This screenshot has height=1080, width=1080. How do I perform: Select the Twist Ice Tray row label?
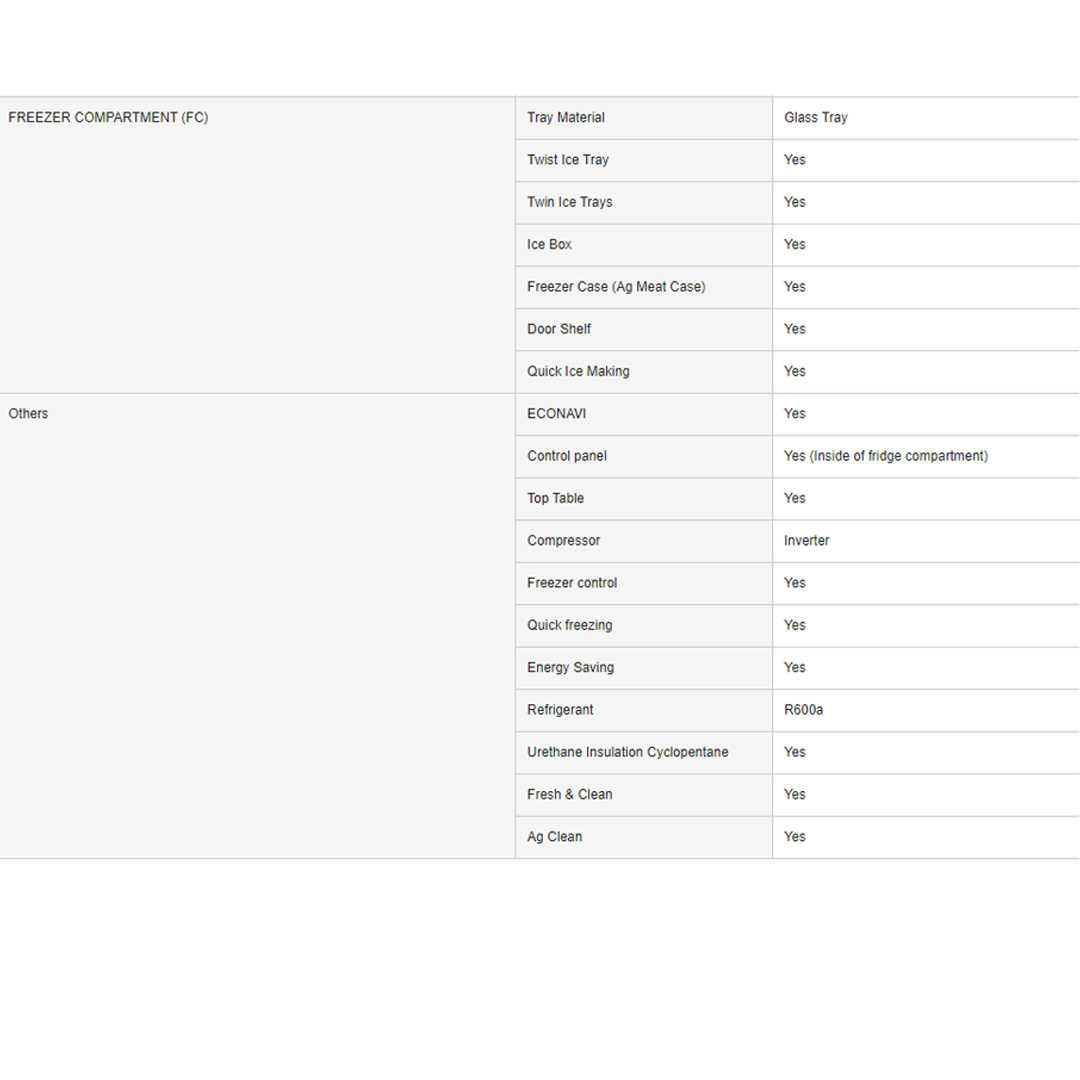point(568,160)
